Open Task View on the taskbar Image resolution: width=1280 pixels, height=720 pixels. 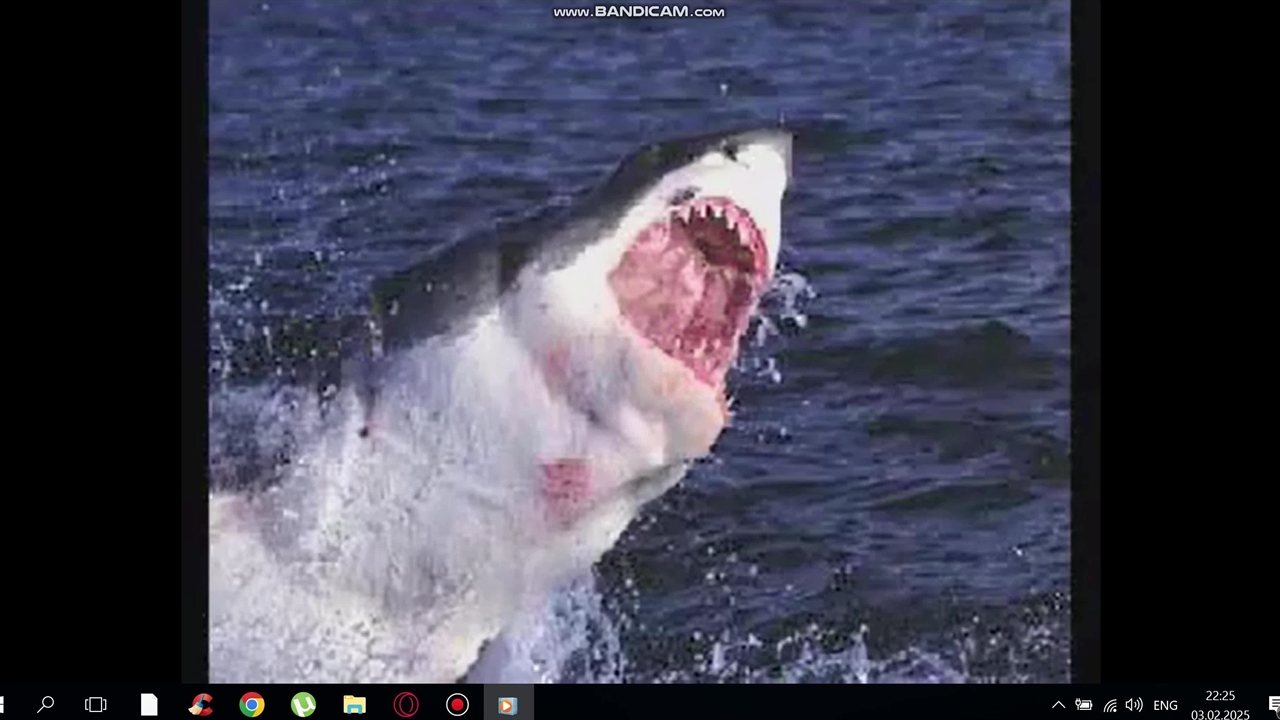96,705
